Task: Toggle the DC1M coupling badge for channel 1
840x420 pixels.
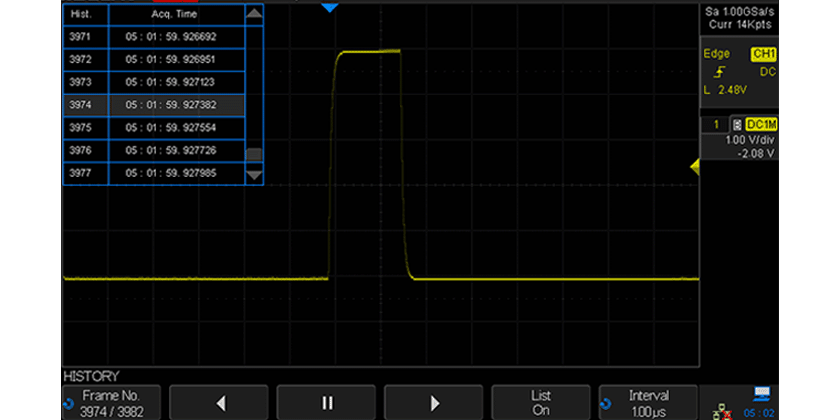Action: point(759,124)
